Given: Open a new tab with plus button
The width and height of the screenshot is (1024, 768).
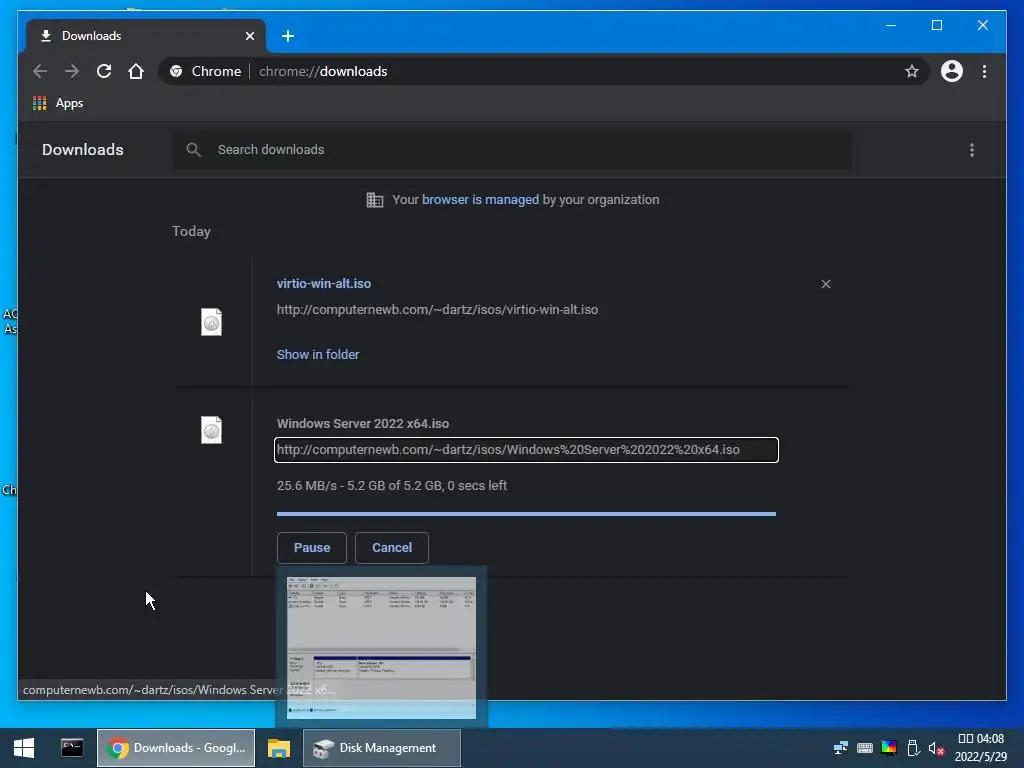Looking at the screenshot, I should (x=288, y=36).
